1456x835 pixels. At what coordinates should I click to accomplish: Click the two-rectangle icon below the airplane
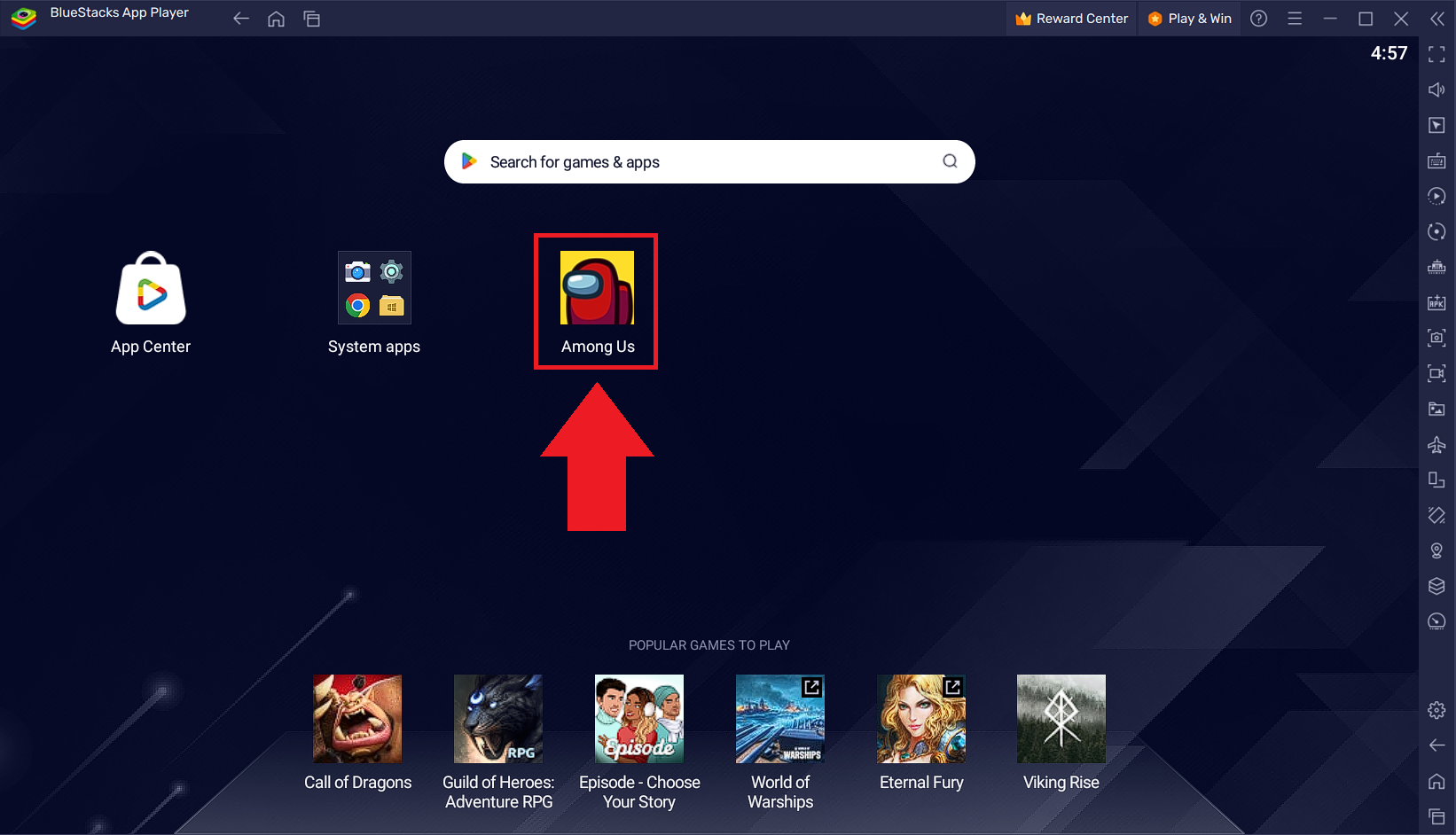tap(1436, 480)
